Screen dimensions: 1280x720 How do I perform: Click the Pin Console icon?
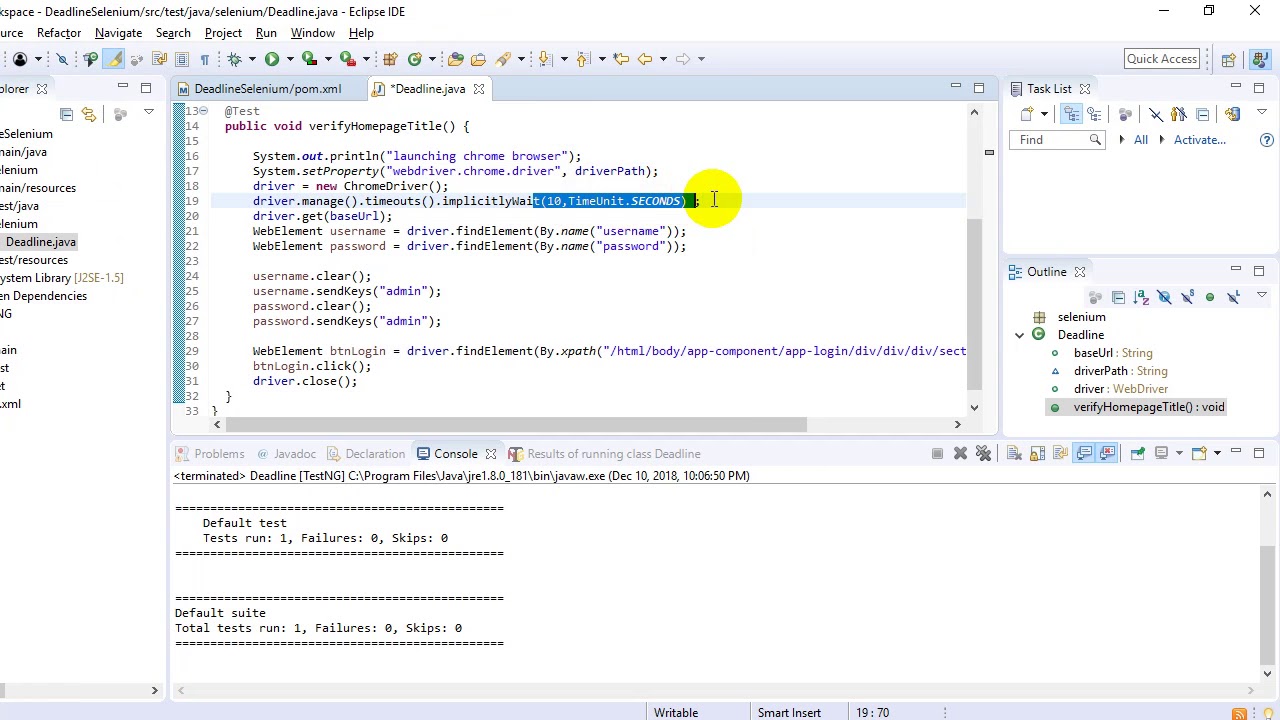[x=1137, y=454]
